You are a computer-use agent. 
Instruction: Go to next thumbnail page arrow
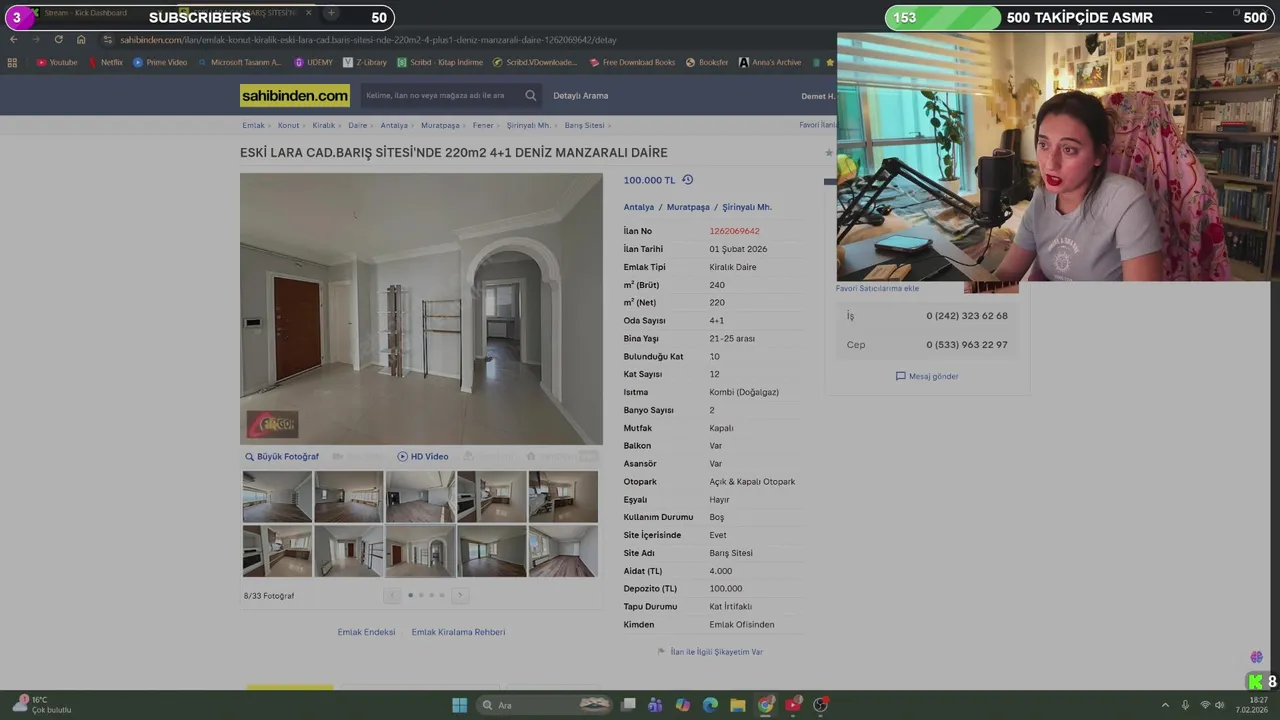(460, 595)
